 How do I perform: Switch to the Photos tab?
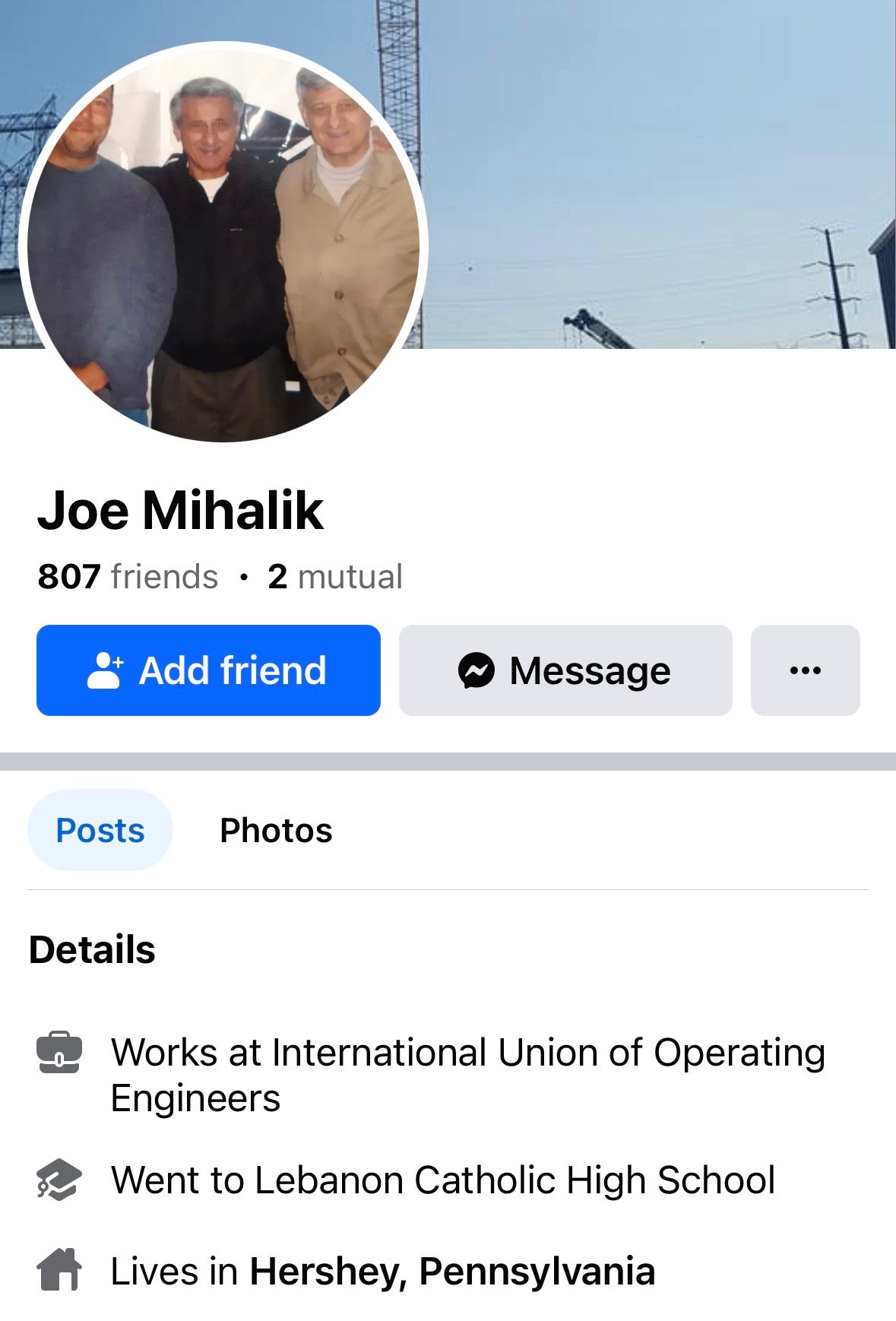[276, 830]
